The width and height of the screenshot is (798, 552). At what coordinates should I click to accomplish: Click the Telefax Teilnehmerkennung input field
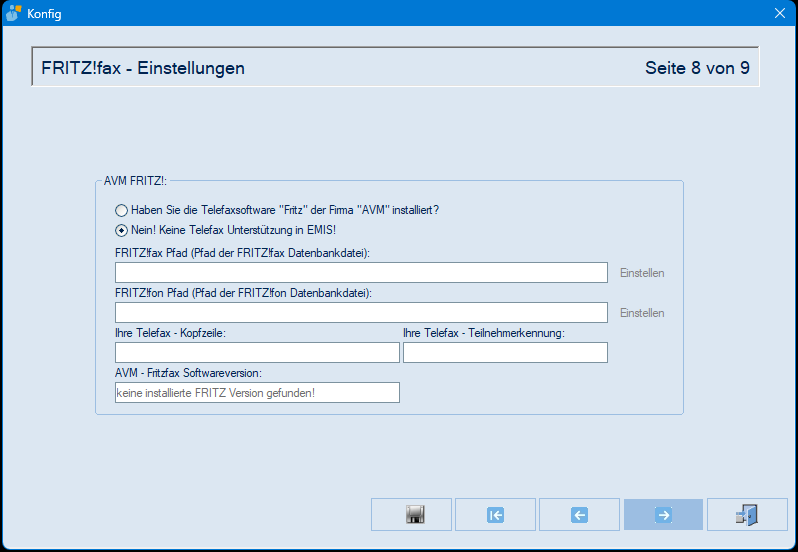pos(505,353)
